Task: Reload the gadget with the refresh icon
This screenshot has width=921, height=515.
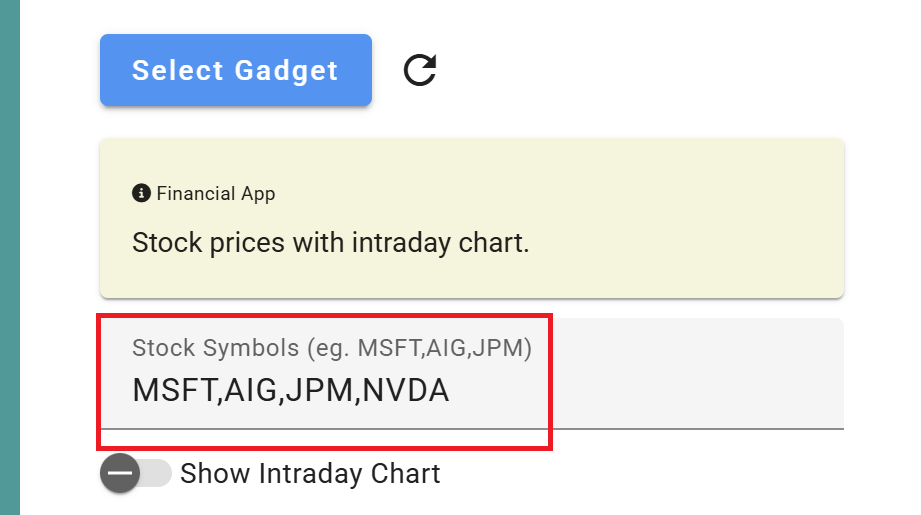Action: (x=420, y=70)
